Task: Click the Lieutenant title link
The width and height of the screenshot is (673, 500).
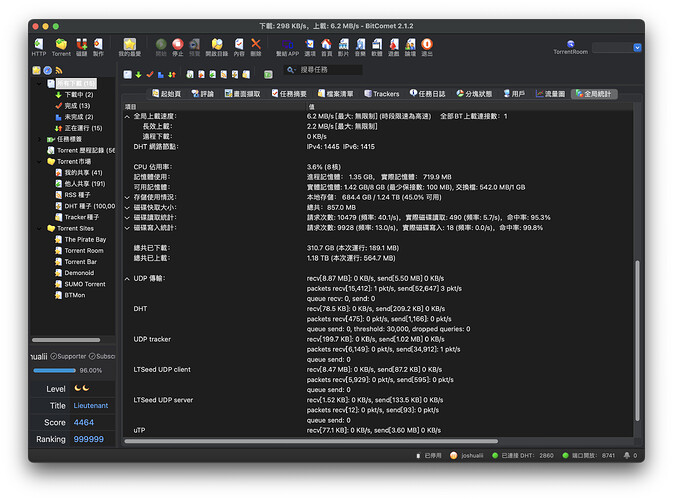Action: pos(91,406)
